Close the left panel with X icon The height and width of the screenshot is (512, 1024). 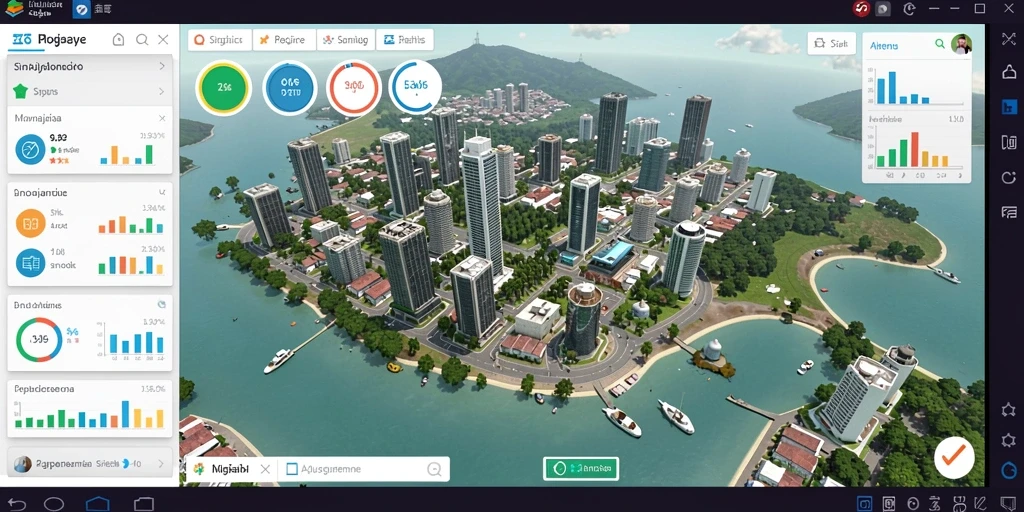coord(163,40)
